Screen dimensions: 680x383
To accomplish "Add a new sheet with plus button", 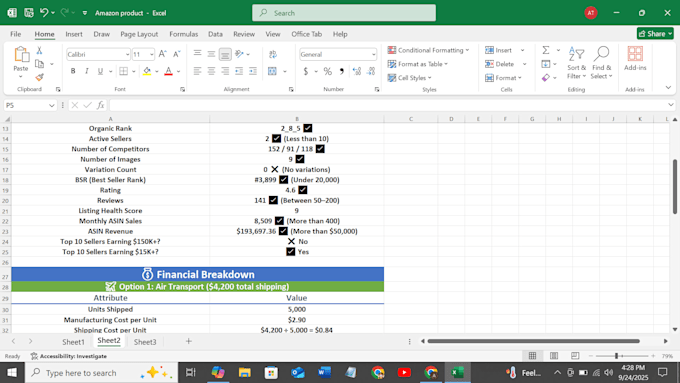I will pyautogui.click(x=189, y=341).
